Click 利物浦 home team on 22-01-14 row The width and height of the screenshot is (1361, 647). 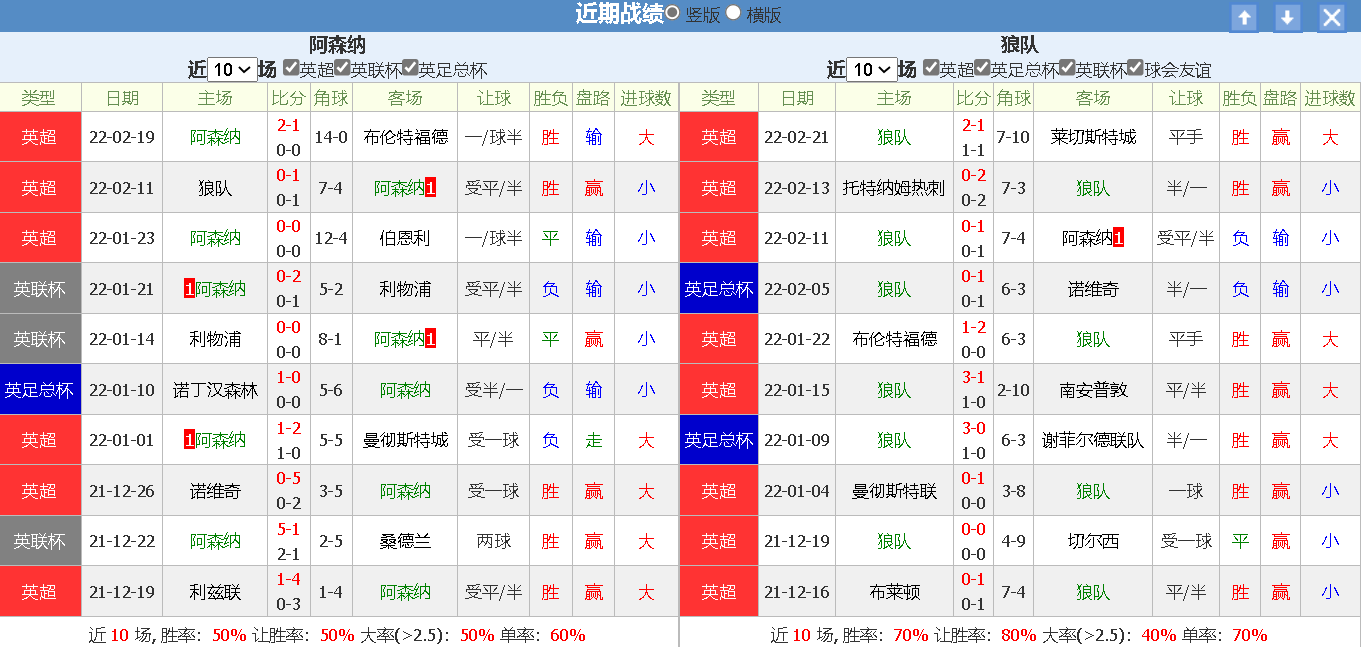click(215, 339)
